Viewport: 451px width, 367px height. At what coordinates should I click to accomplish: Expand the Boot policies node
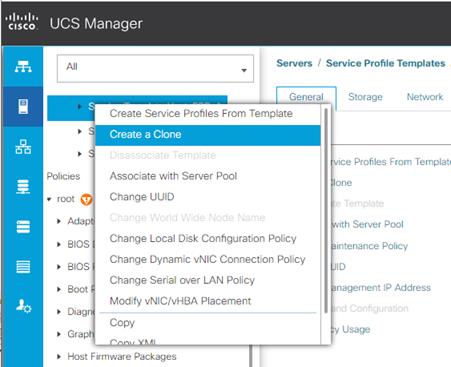click(x=59, y=289)
